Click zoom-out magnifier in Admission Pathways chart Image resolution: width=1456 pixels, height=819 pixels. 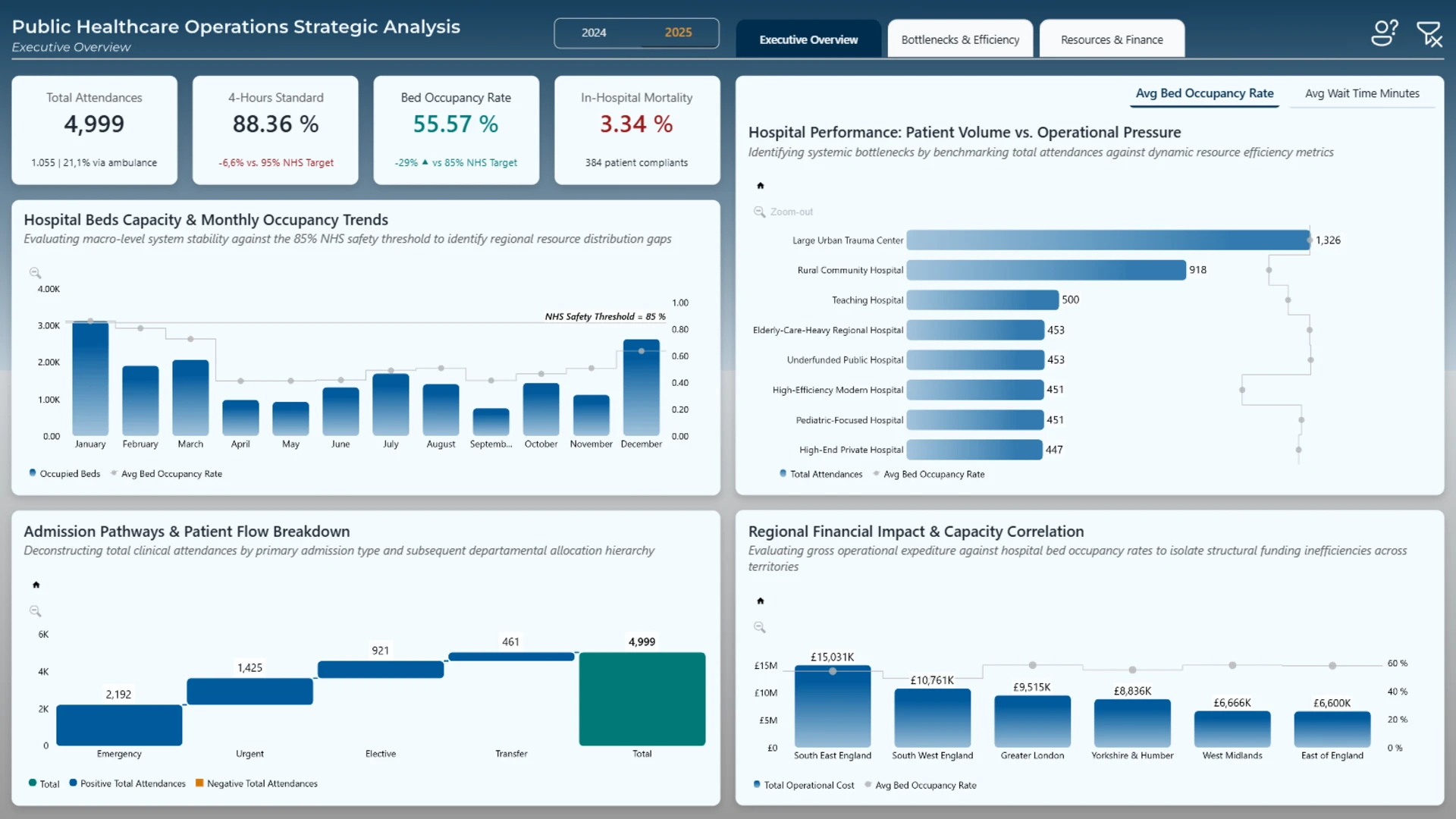pyautogui.click(x=35, y=611)
